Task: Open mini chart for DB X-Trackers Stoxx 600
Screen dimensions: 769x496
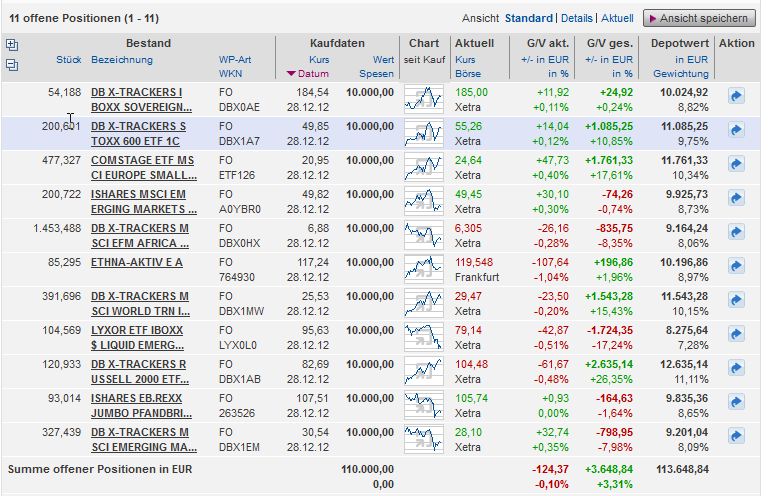Action: tap(424, 131)
